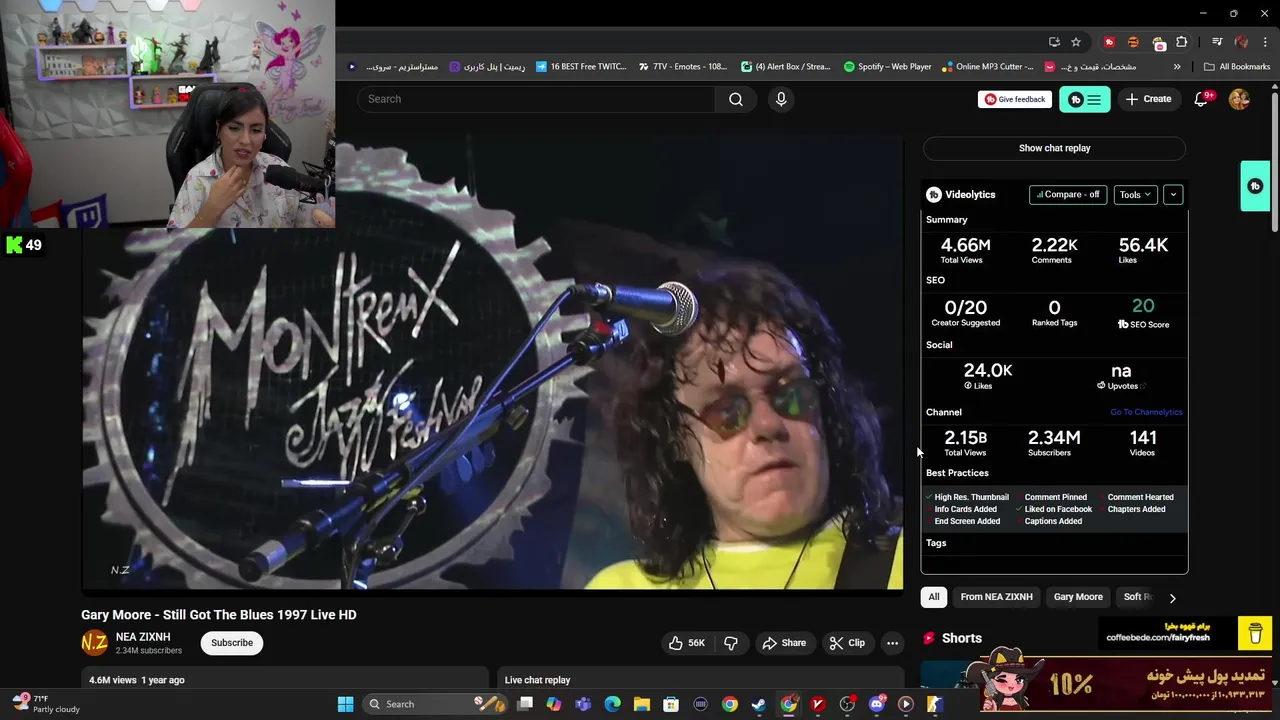Open the account avatar menu
Viewport: 1280px width, 720px height.
[x=1239, y=99]
